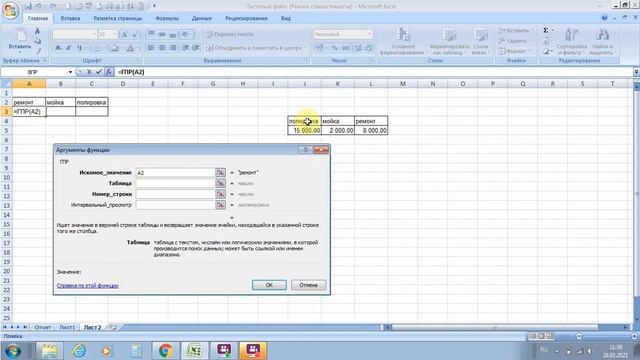Click the formula bar confirm checkmark icon
Viewport: 640px width, 360px height.
click(x=99, y=72)
